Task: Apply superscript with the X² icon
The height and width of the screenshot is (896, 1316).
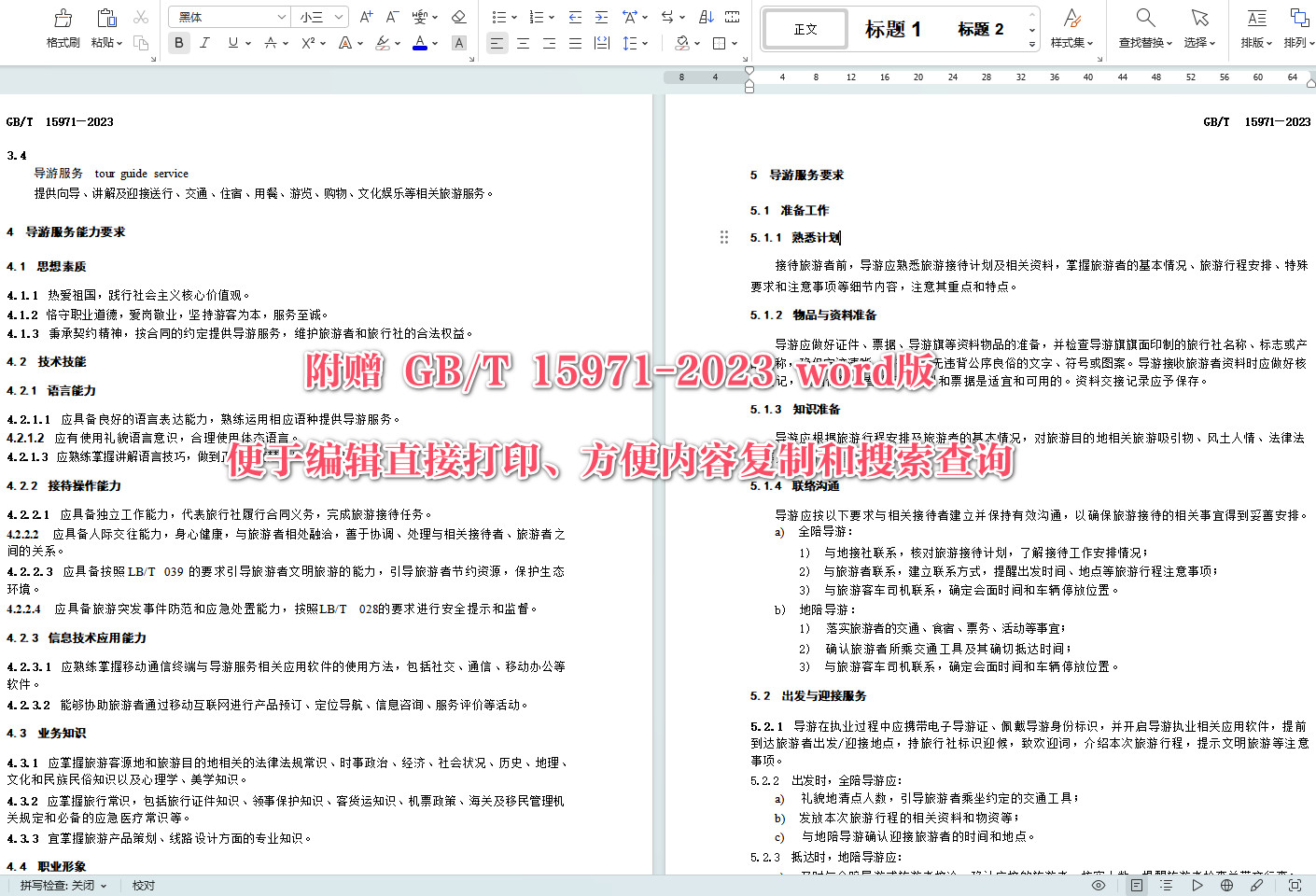Action: pyautogui.click(x=309, y=43)
